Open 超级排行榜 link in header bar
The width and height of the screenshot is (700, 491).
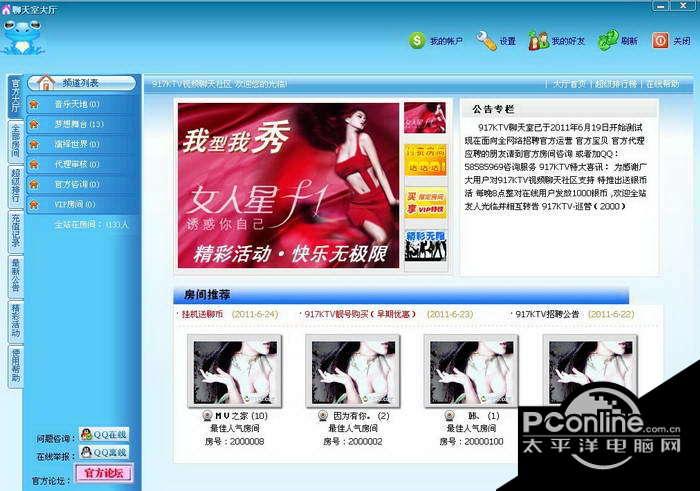click(x=616, y=84)
